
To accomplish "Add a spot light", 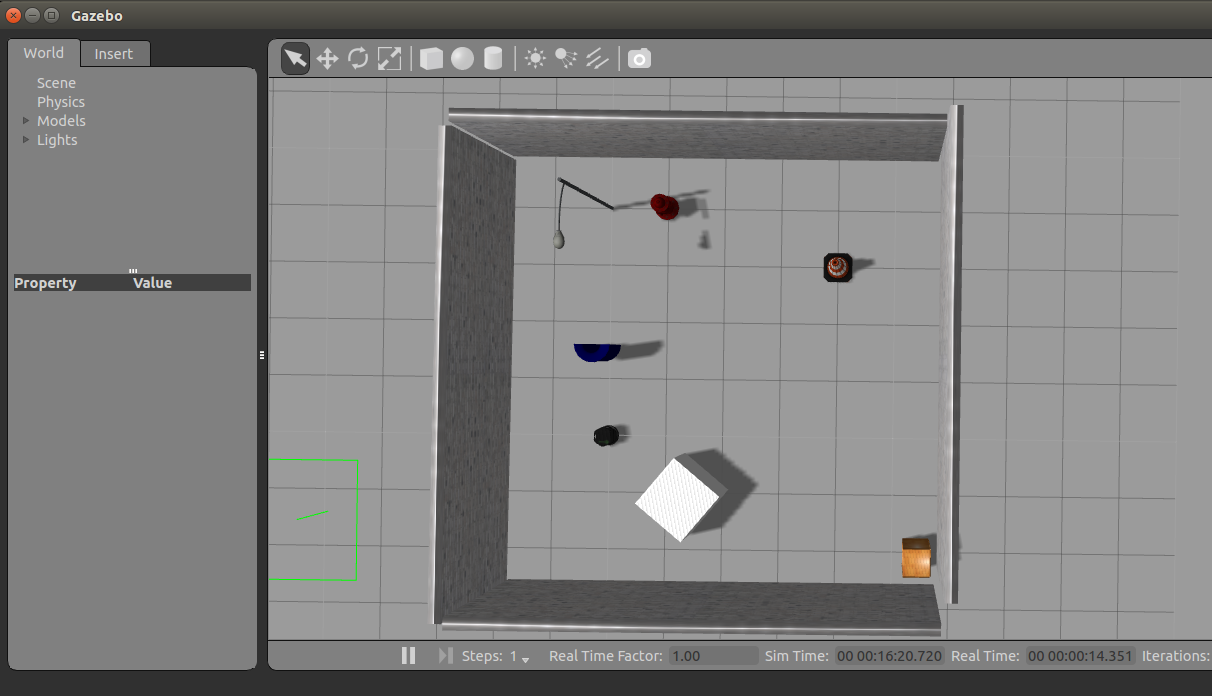I will 566,59.
